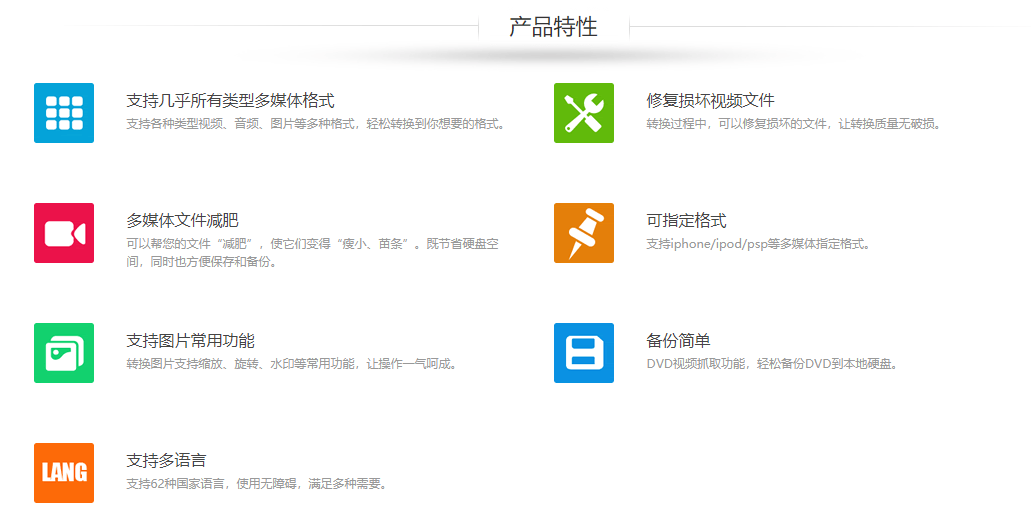Select the heading 修复损坏视频文件
The image size is (1031, 524).
point(710,101)
